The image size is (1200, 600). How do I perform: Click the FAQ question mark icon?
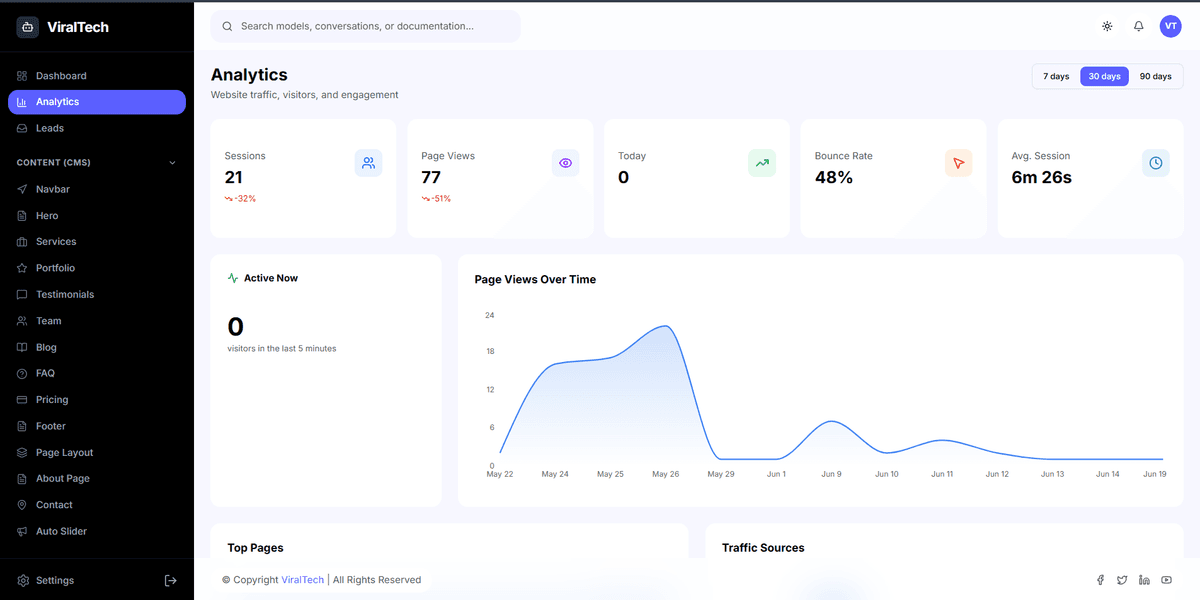pyautogui.click(x=22, y=373)
